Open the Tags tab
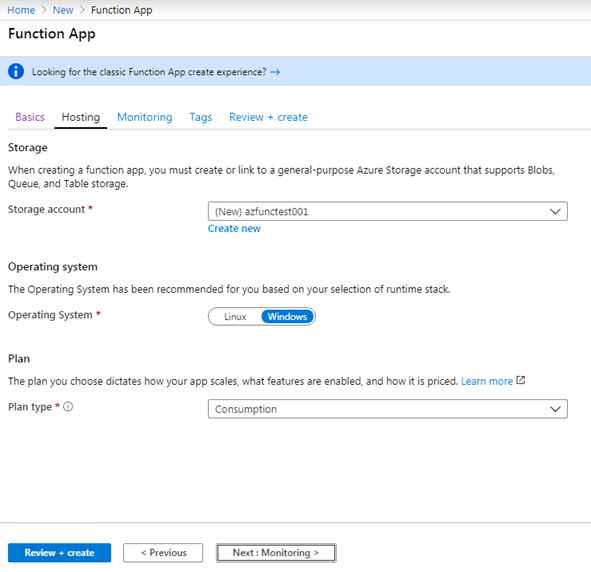This screenshot has width=591, height=572. tap(201, 117)
